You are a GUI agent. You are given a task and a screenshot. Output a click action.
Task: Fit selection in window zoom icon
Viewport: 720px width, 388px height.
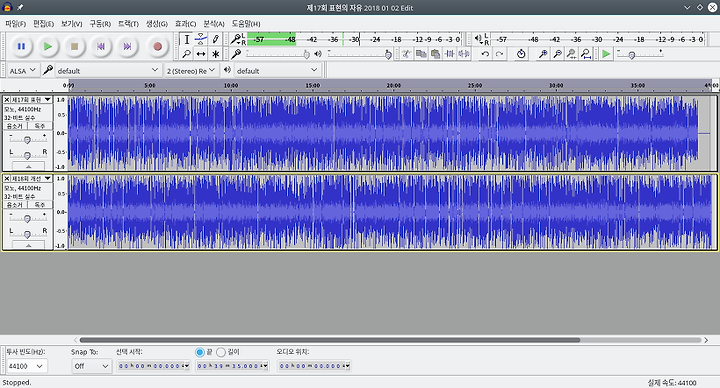pyautogui.click(x=571, y=54)
